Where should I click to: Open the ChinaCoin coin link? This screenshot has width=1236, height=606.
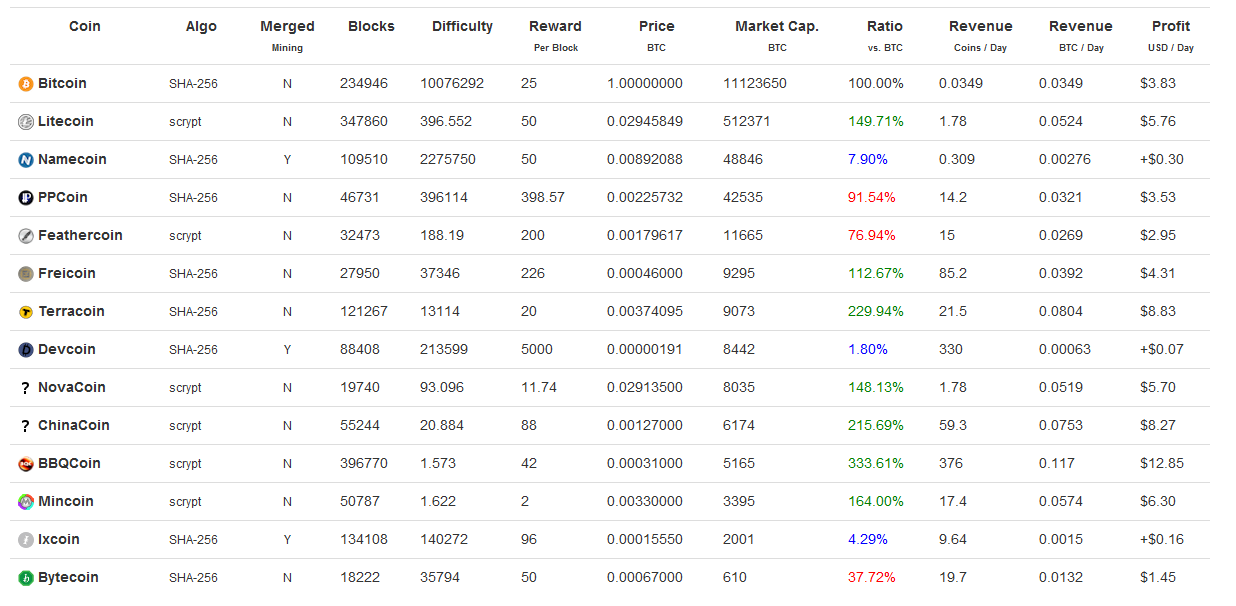point(73,425)
